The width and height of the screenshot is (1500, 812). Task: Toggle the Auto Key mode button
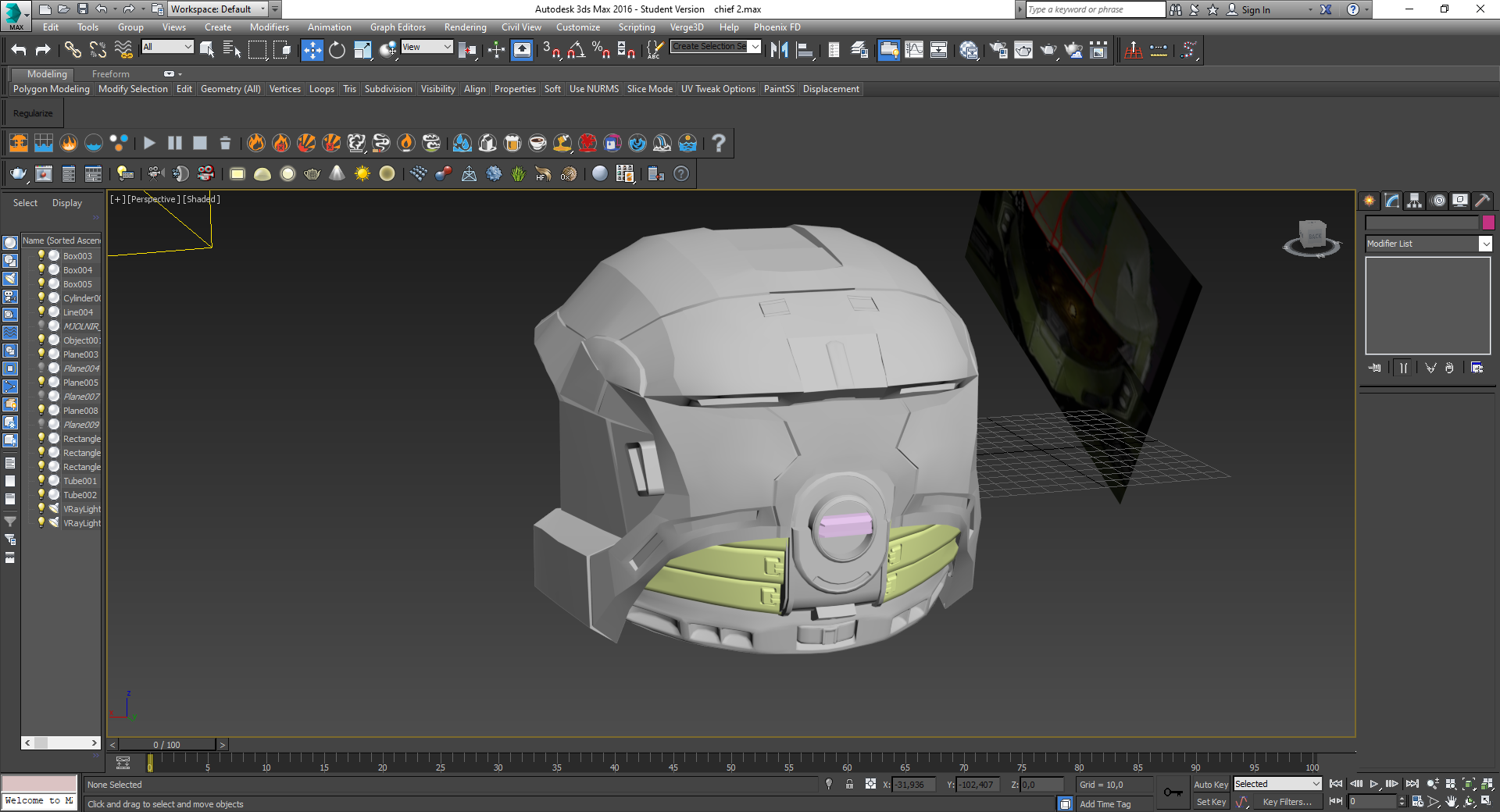click(x=1211, y=785)
